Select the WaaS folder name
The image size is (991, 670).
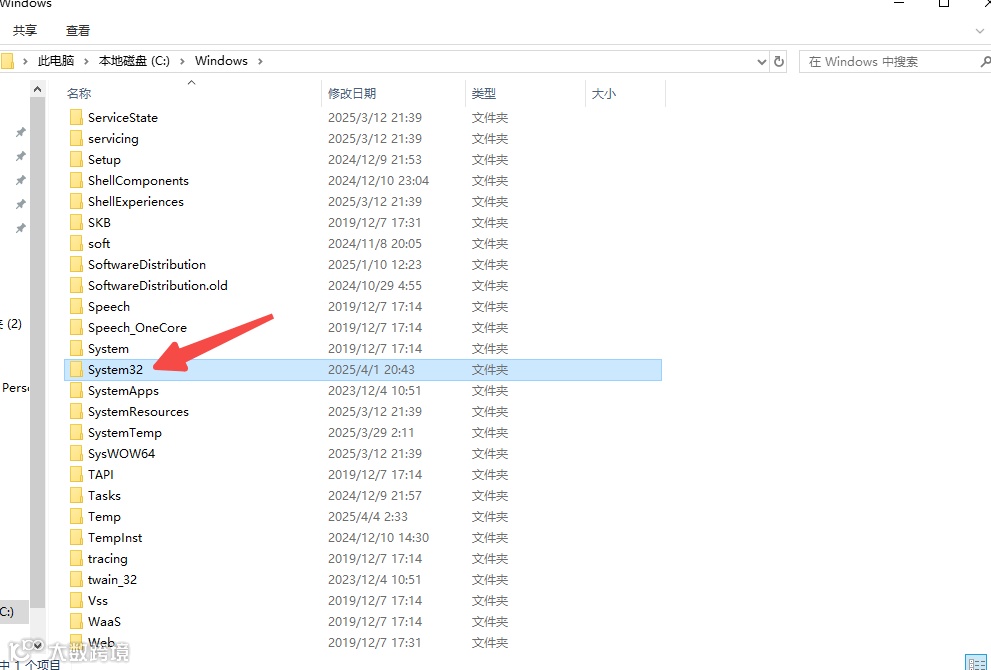click(104, 621)
